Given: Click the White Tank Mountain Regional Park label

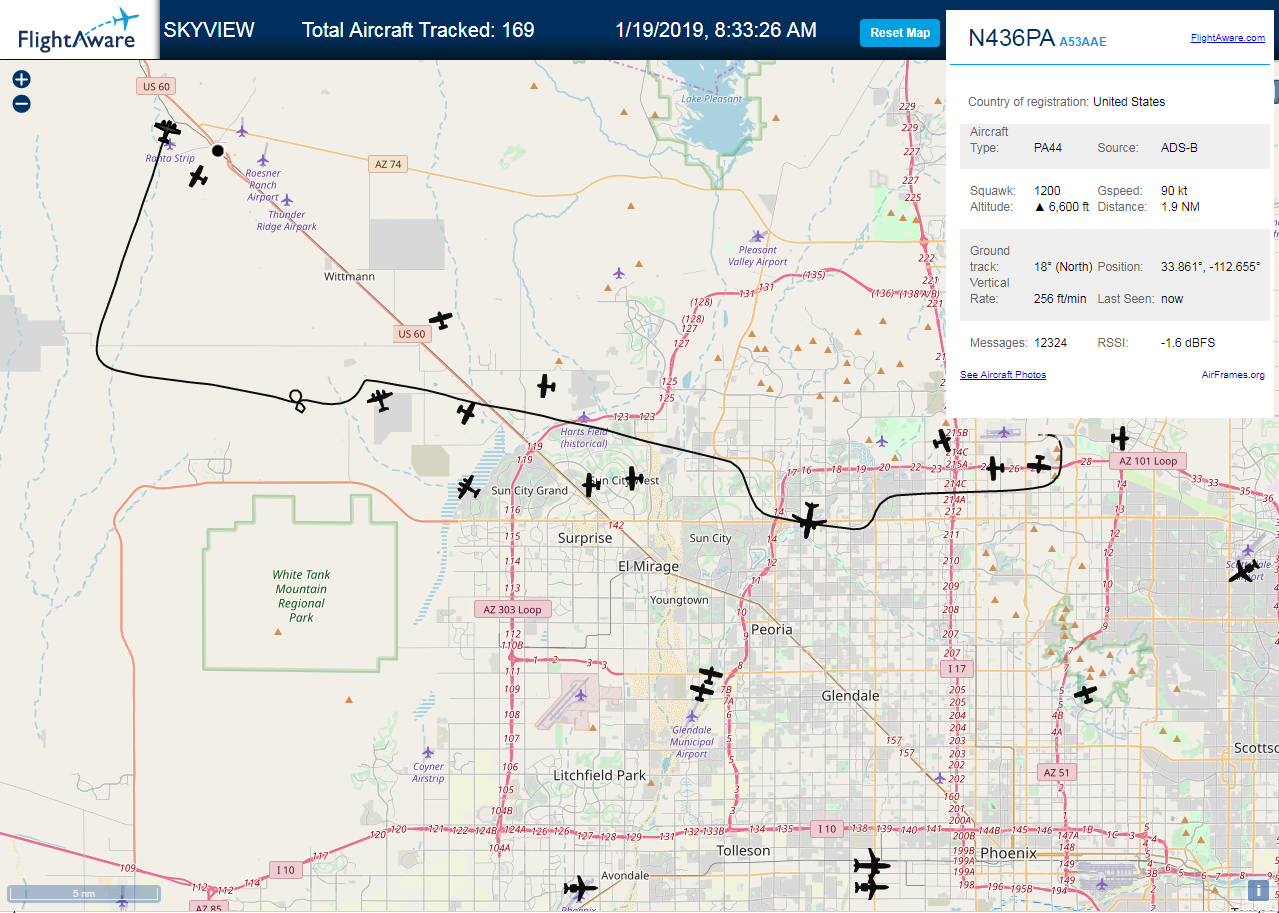Looking at the screenshot, I should coord(301,596).
